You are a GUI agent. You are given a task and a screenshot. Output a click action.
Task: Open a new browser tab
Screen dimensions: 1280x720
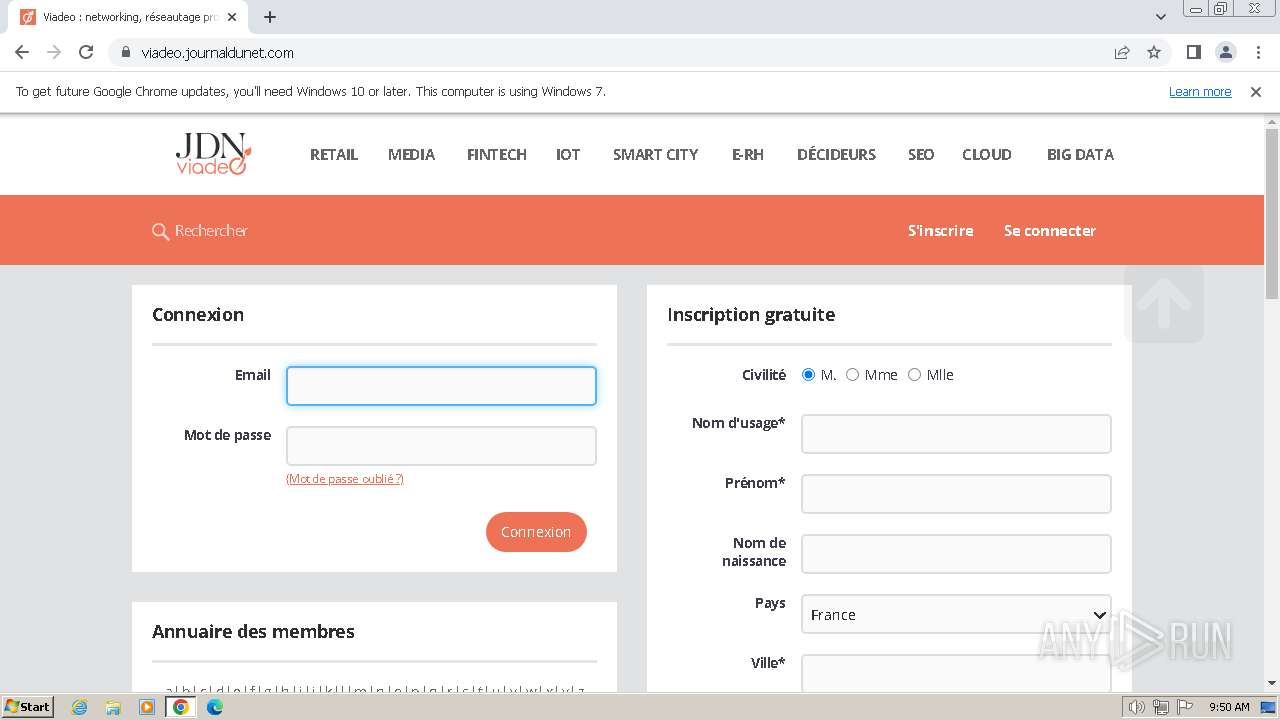[270, 17]
